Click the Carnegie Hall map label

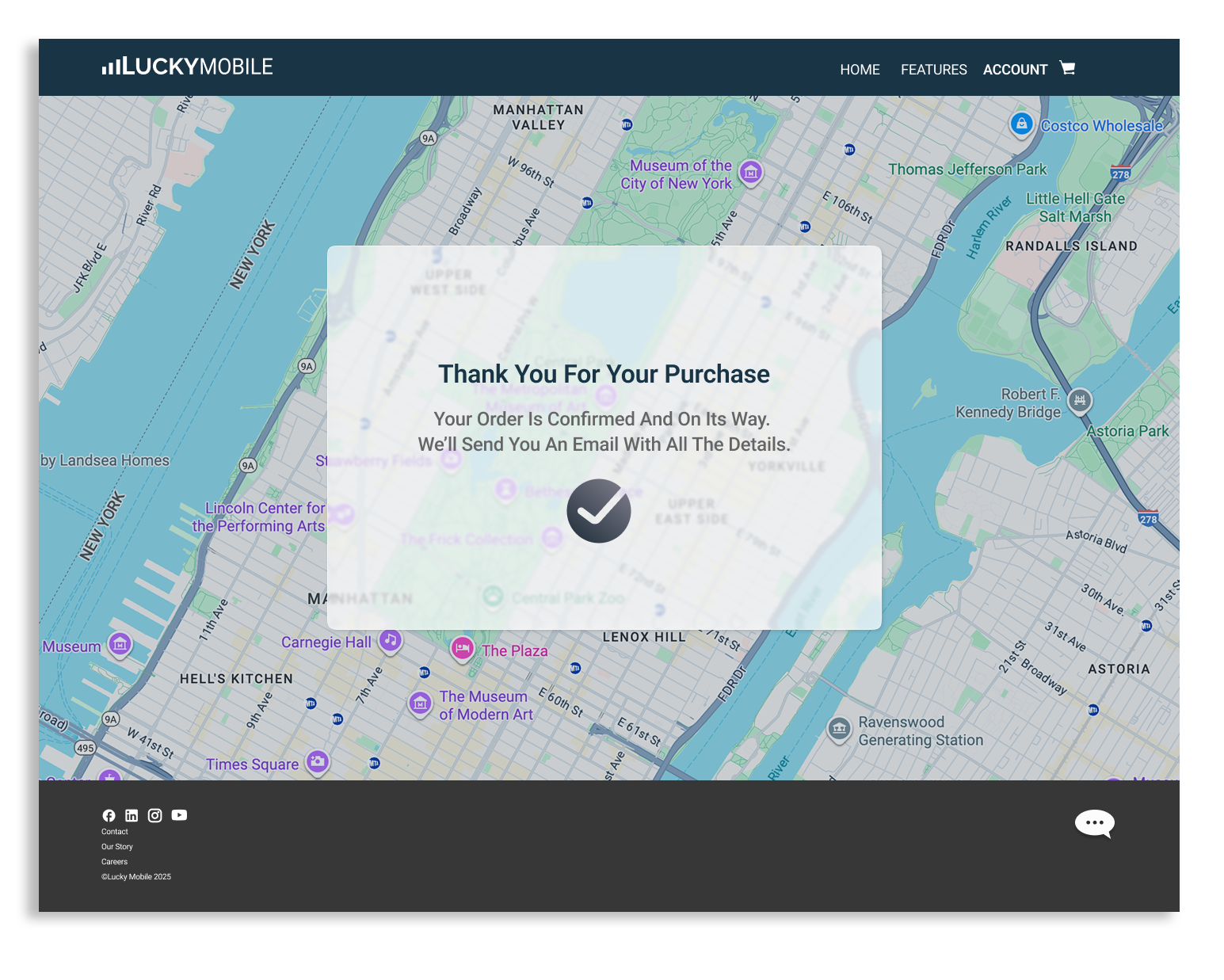(326, 643)
